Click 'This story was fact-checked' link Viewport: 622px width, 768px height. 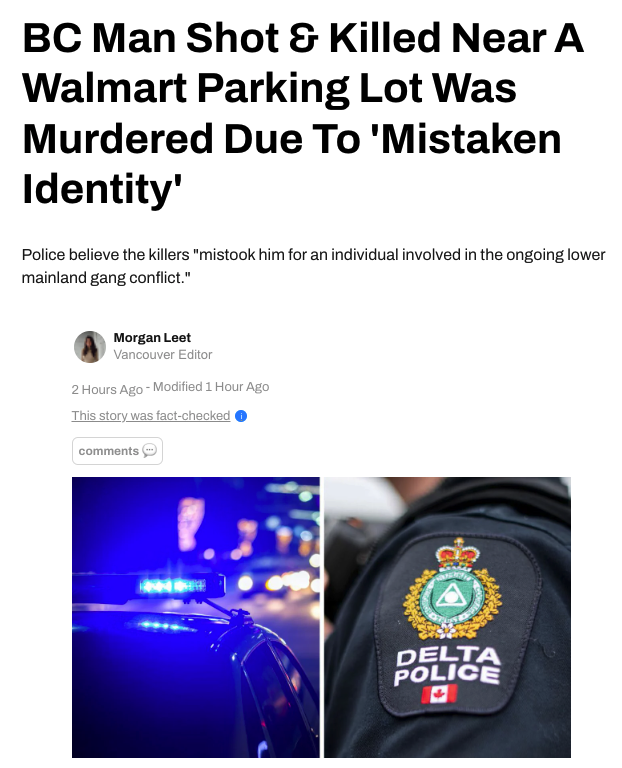[x=151, y=415]
